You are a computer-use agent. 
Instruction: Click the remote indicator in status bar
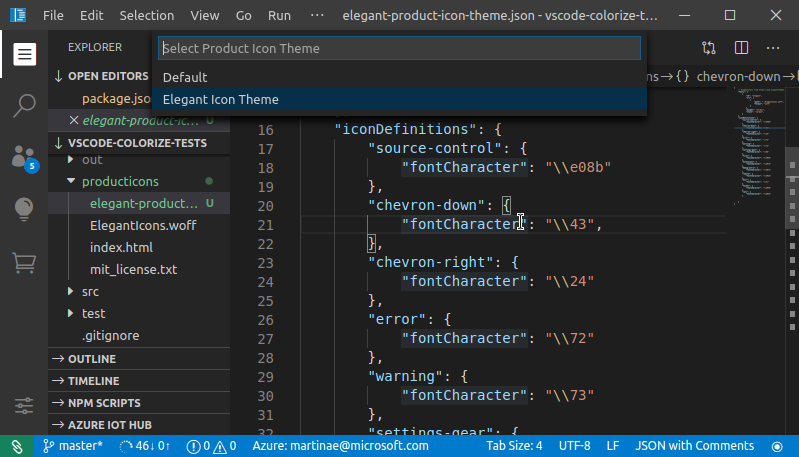[x=16, y=445]
